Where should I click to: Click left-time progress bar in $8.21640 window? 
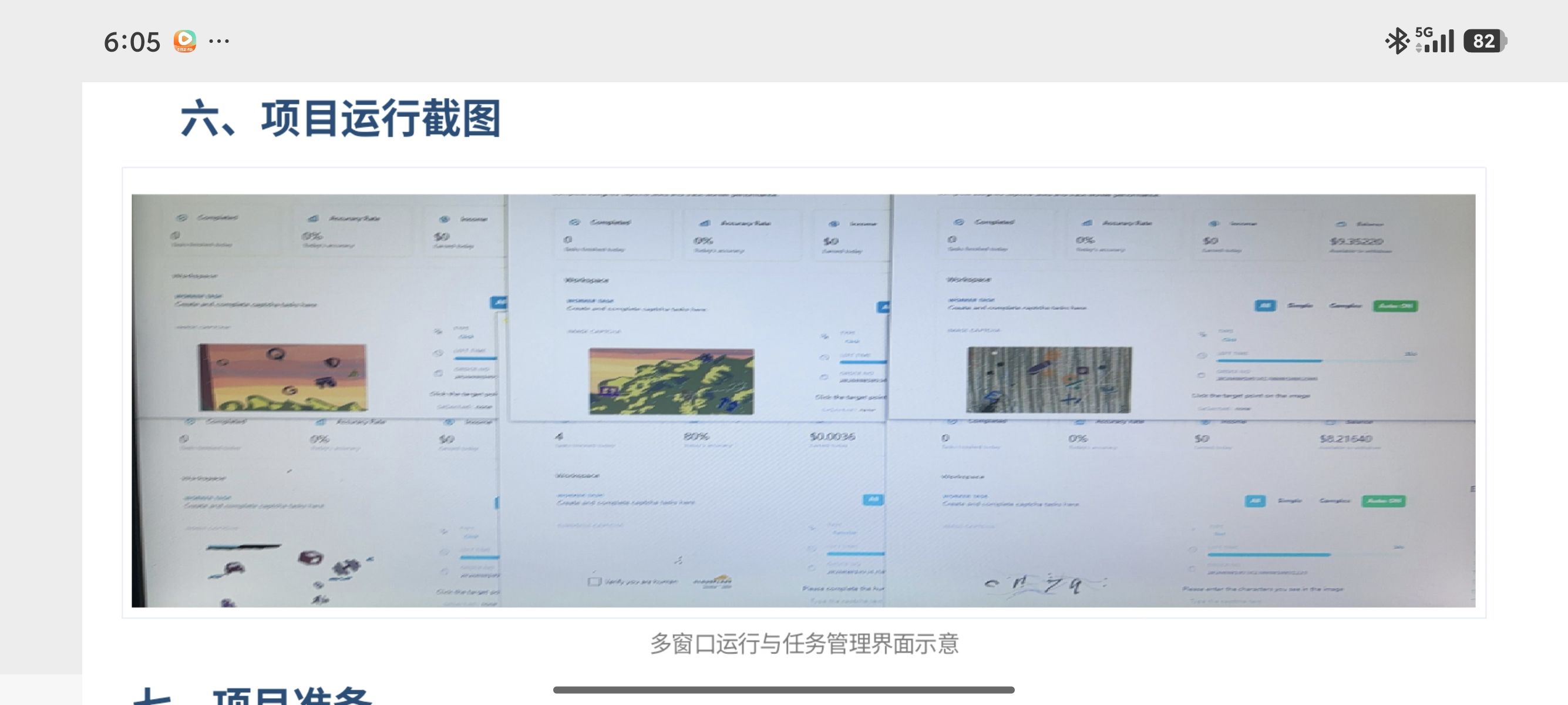click(x=1305, y=555)
